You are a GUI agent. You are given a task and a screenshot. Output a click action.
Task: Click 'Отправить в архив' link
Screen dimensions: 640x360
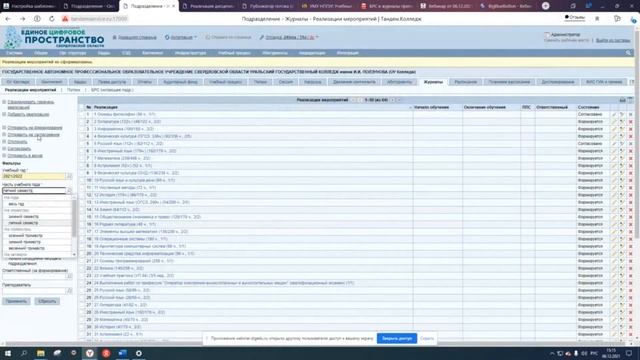point(24,156)
